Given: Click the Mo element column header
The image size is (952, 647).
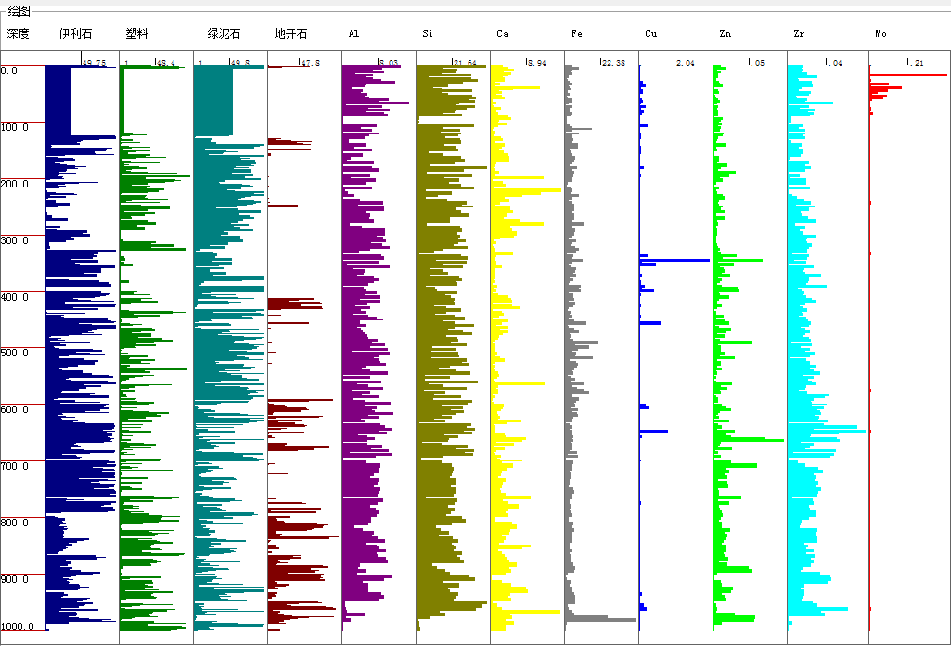Looking at the screenshot, I should point(881,34).
